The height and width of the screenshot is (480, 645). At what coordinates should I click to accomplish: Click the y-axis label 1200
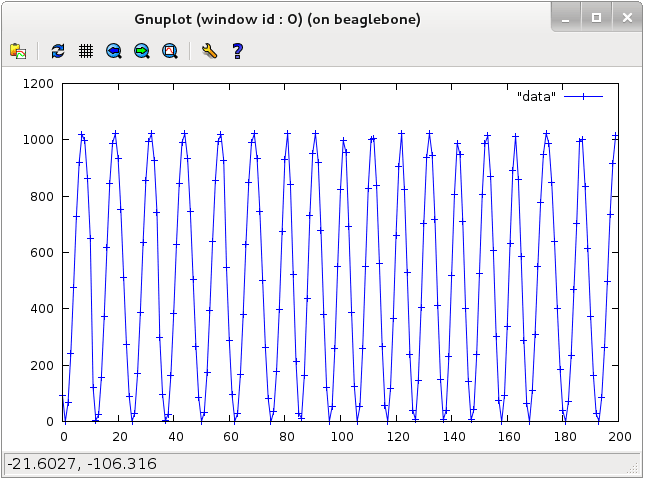[38, 84]
